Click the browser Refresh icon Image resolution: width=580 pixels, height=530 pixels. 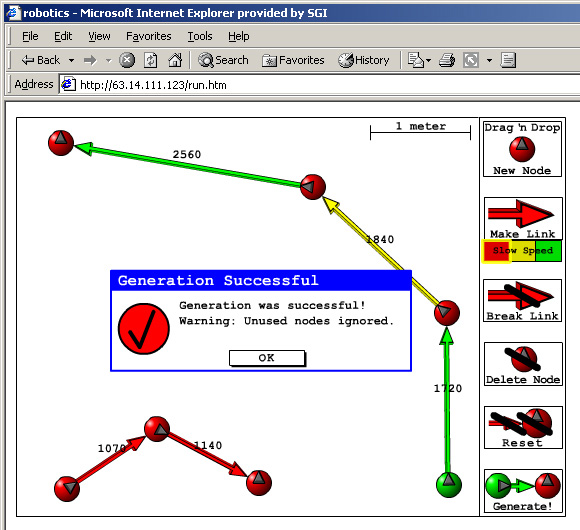click(151, 60)
